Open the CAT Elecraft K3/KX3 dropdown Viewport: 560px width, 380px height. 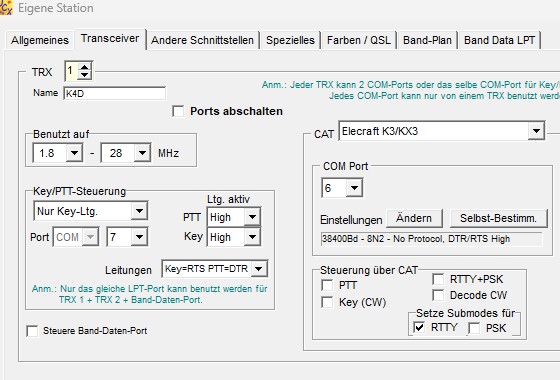coord(536,131)
